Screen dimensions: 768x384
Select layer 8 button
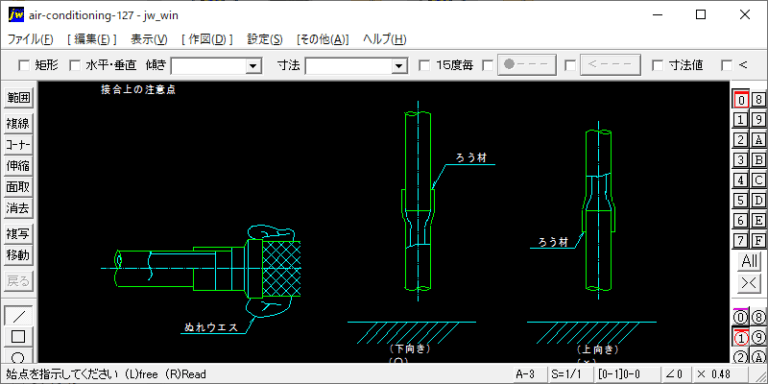click(758, 99)
